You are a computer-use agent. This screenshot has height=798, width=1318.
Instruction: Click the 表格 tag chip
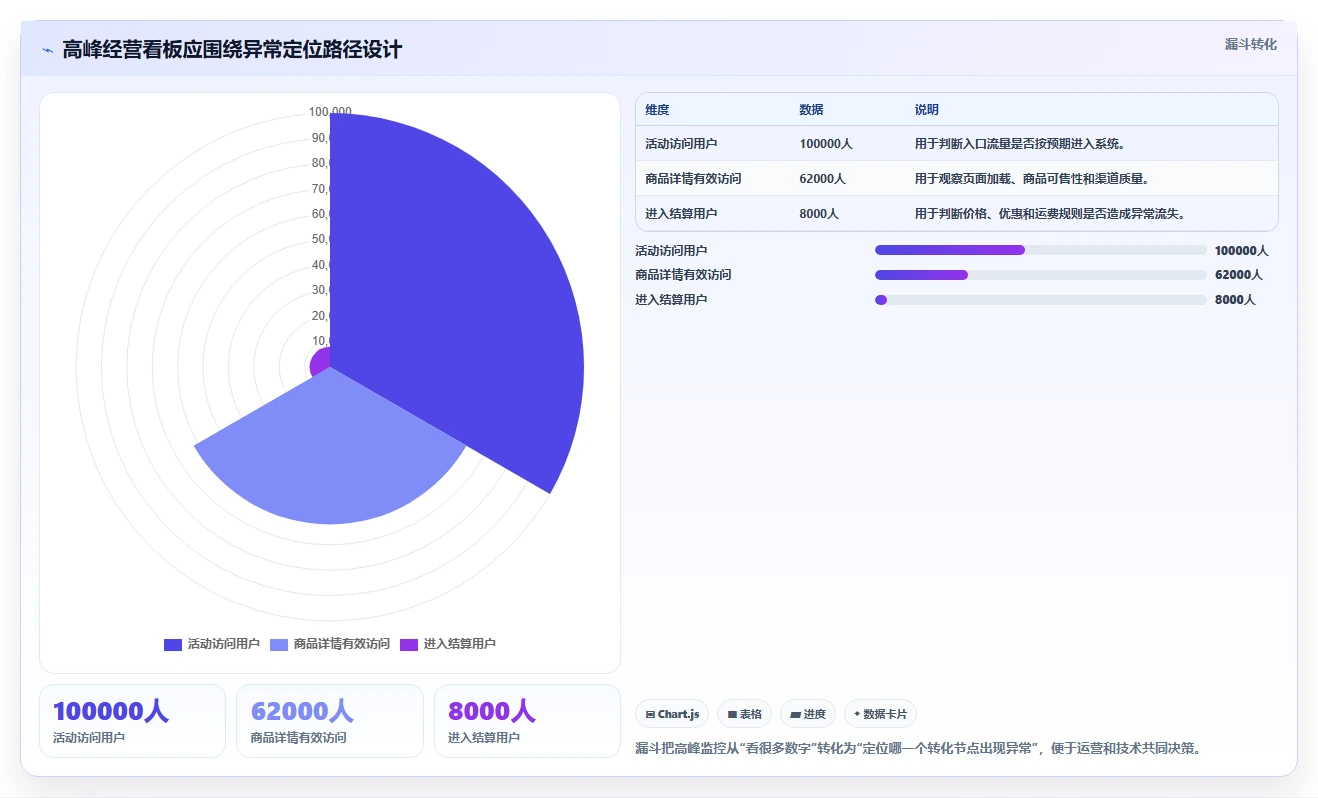coord(745,714)
